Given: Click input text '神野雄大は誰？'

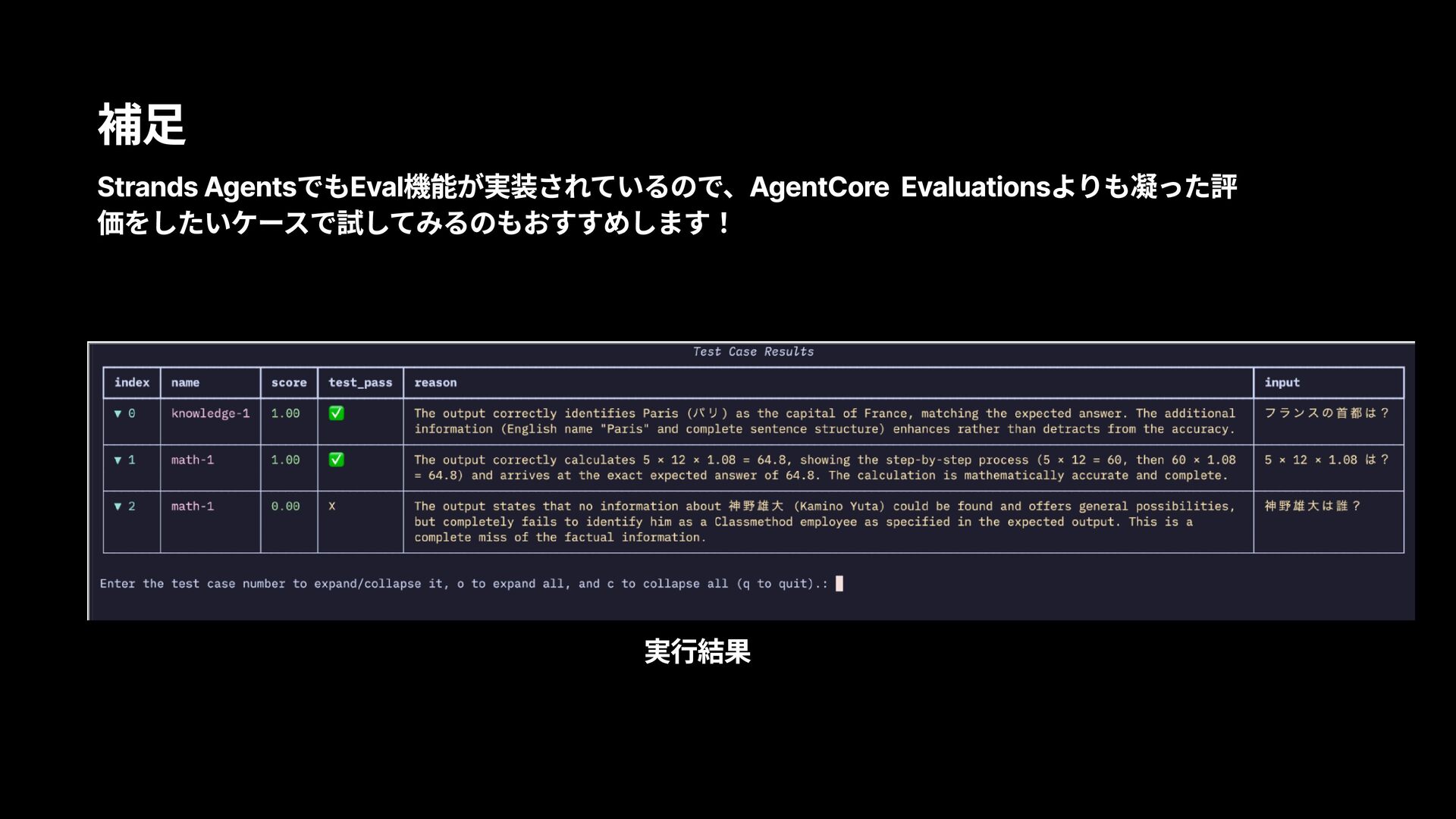Looking at the screenshot, I should click(1313, 506).
